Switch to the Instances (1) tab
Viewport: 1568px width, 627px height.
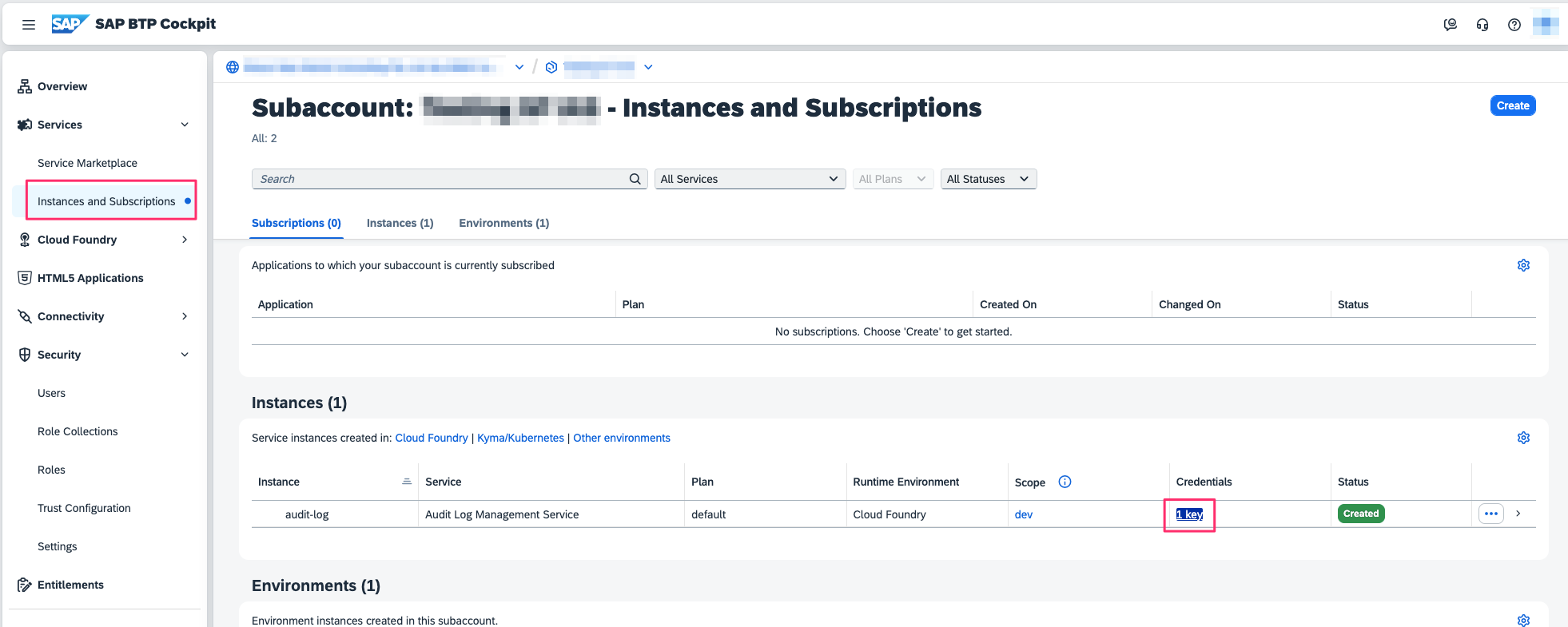(400, 223)
